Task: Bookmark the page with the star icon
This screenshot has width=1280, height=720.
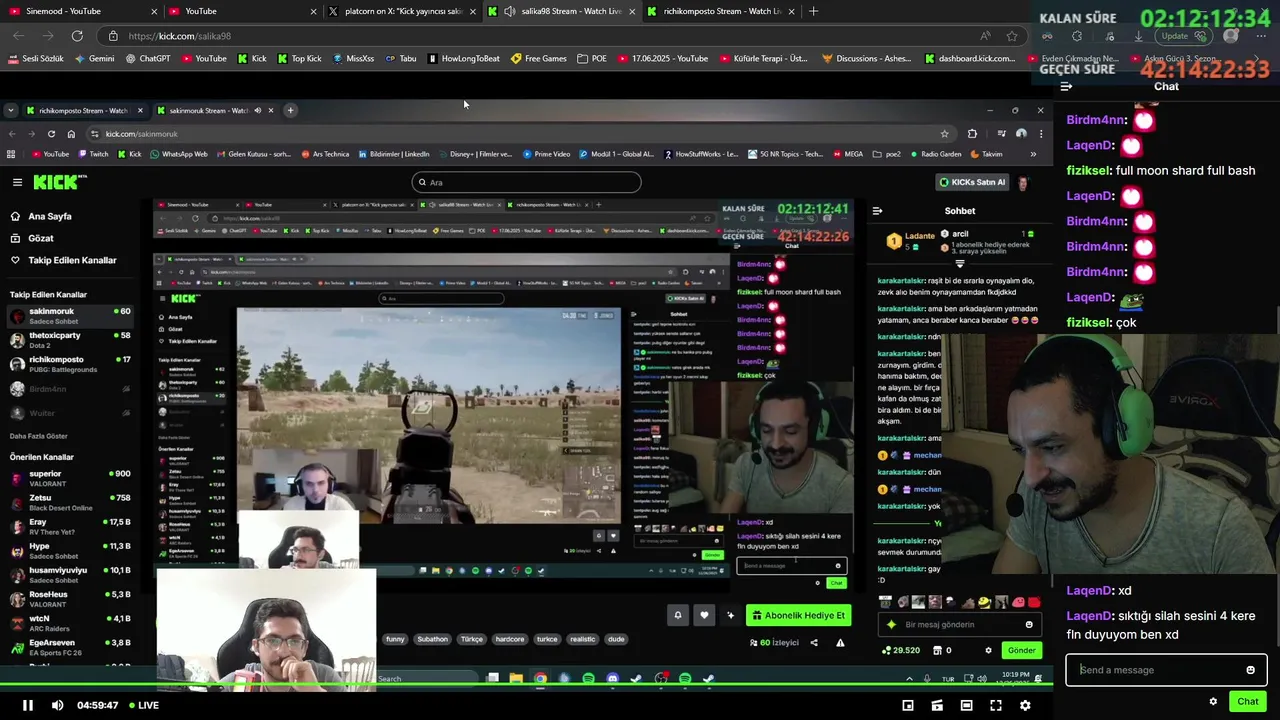Action: [x=944, y=133]
